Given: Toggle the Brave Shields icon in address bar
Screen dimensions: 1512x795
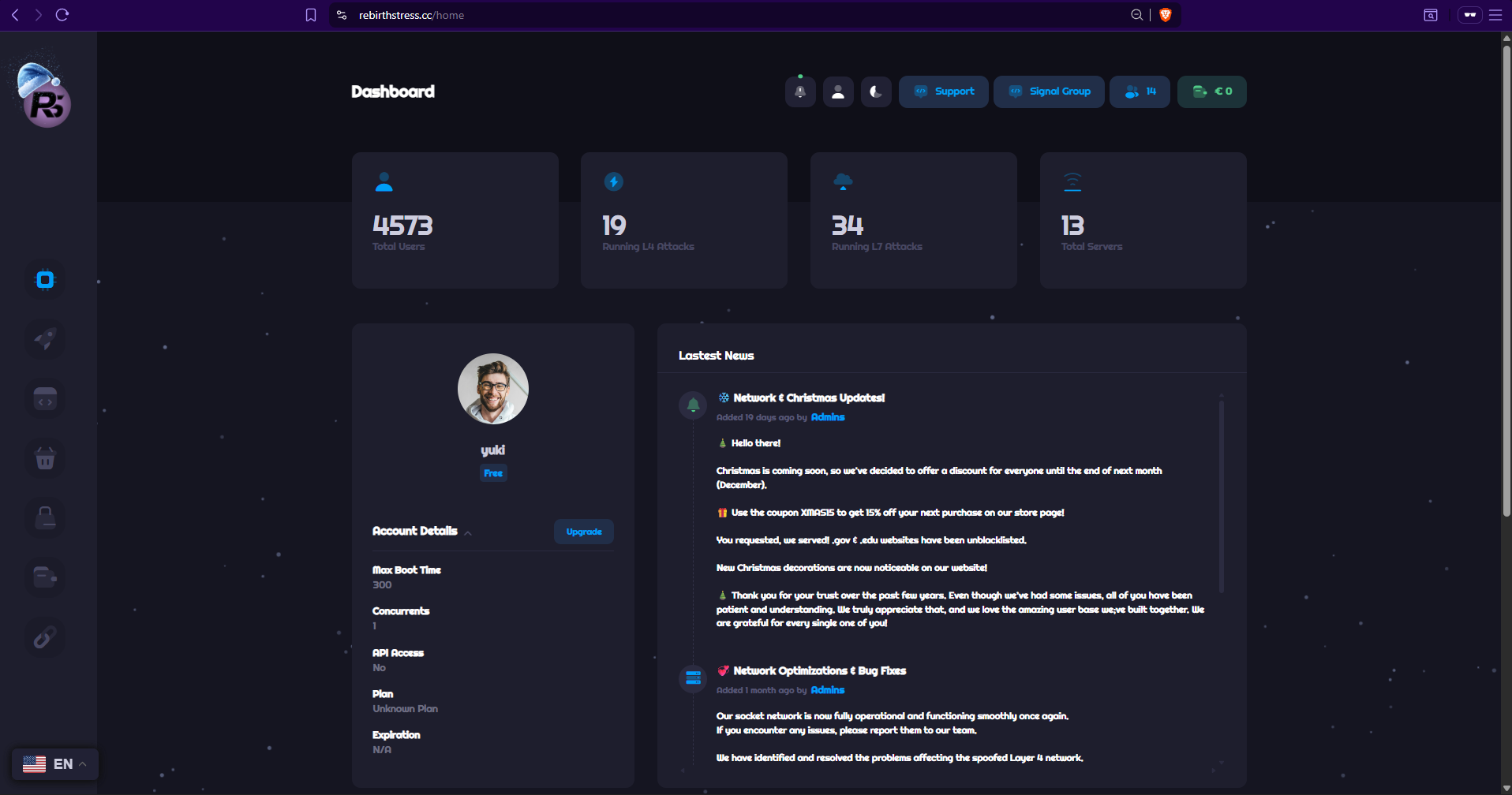Looking at the screenshot, I should [1165, 15].
